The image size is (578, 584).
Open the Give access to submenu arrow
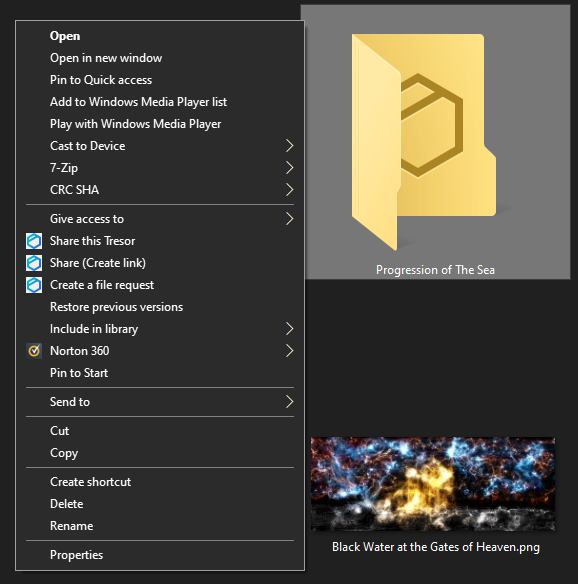point(289,219)
